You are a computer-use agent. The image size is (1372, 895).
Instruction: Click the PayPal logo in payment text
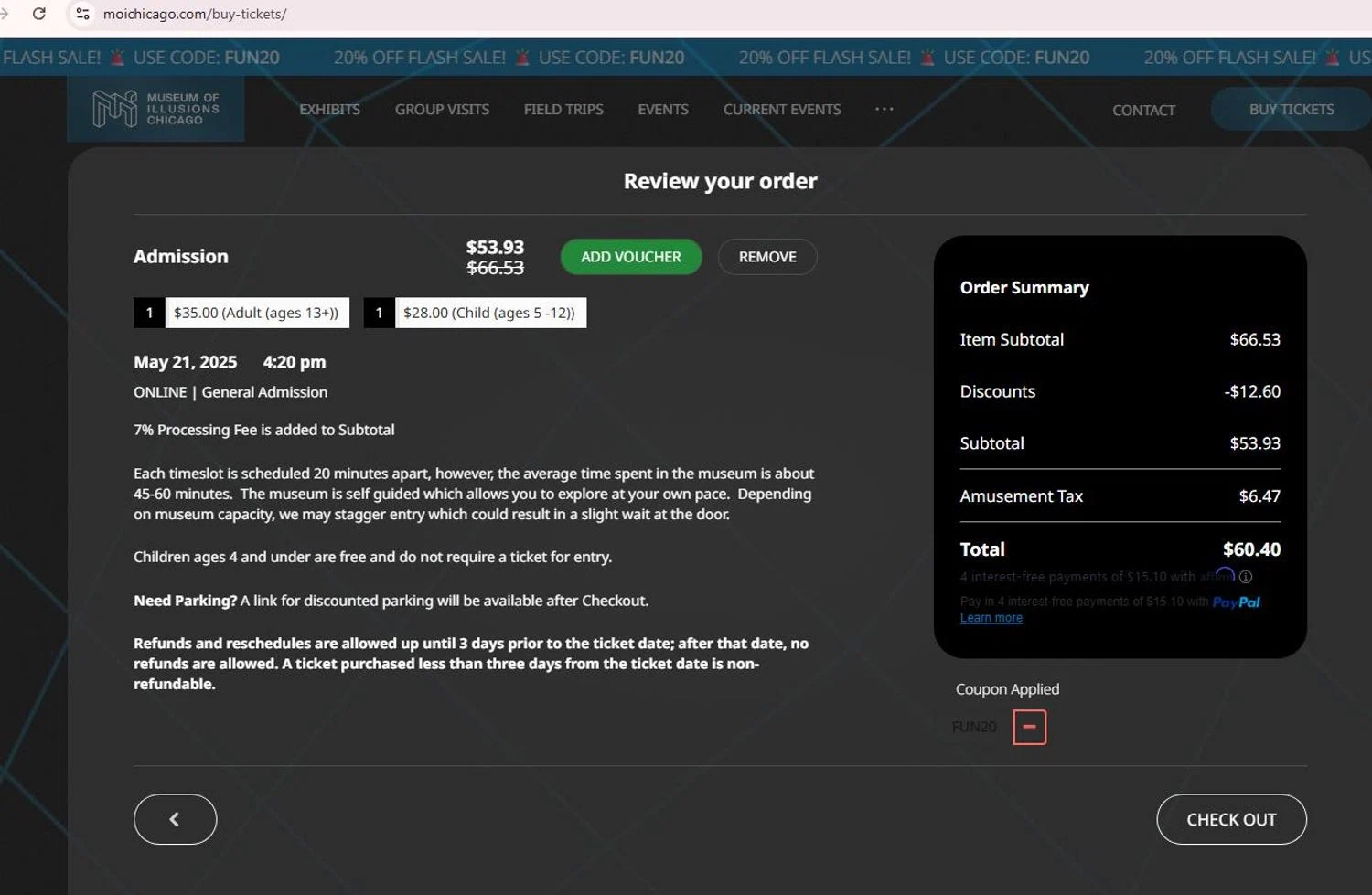tap(1236, 602)
